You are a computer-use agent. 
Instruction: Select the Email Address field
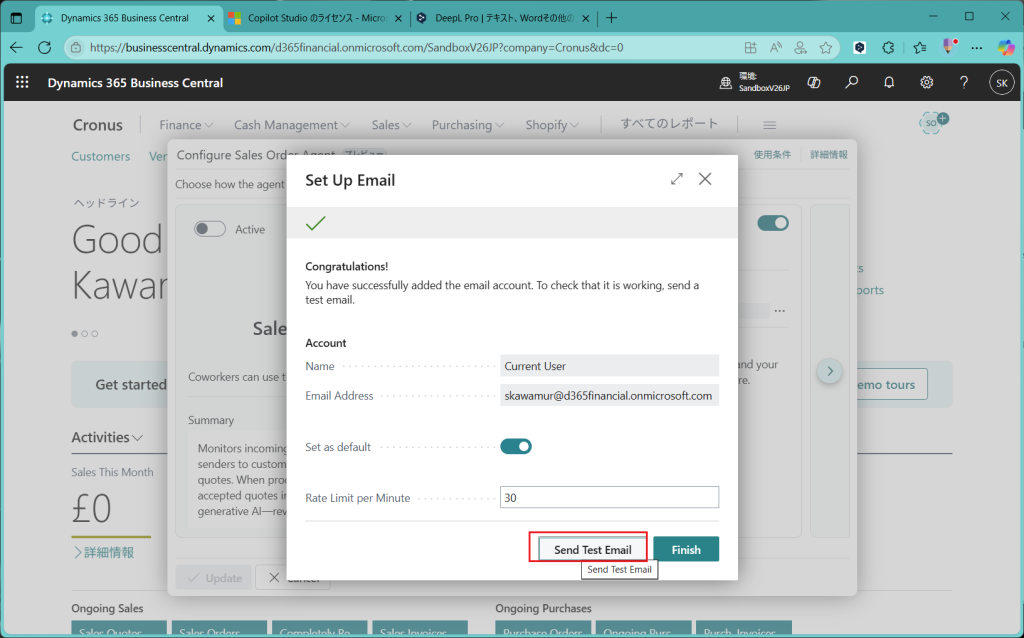point(609,396)
